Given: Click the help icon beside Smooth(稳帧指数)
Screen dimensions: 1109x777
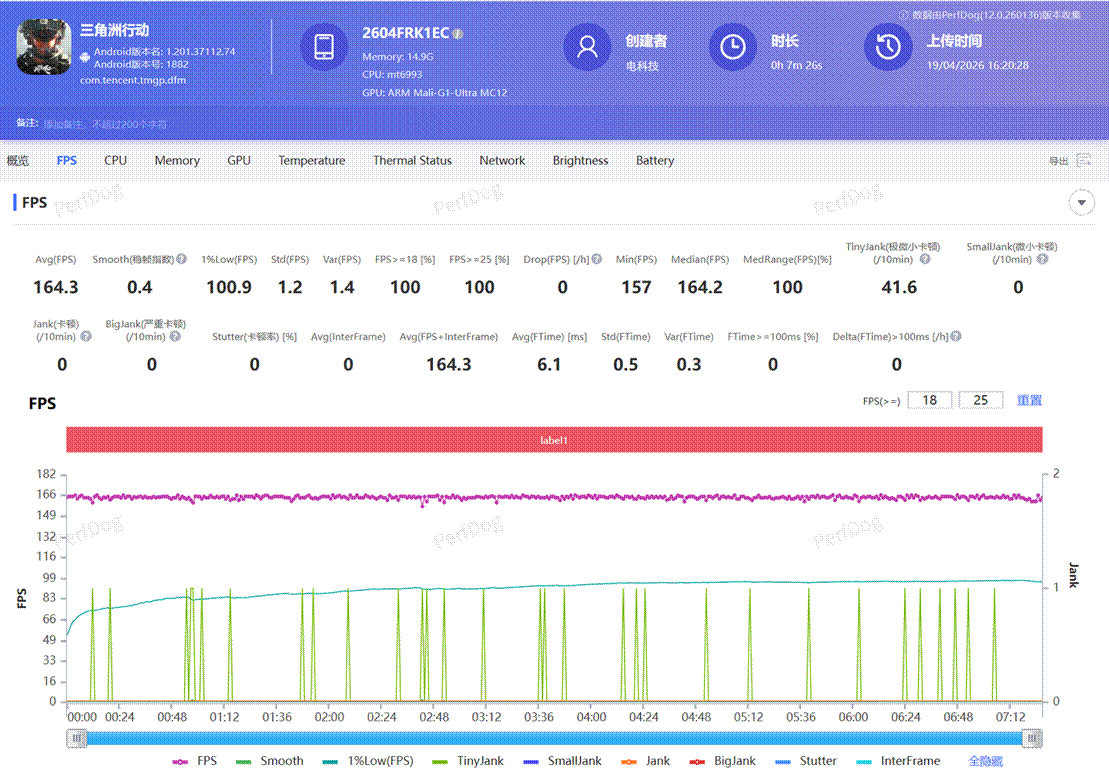Looking at the screenshot, I should point(181,259).
